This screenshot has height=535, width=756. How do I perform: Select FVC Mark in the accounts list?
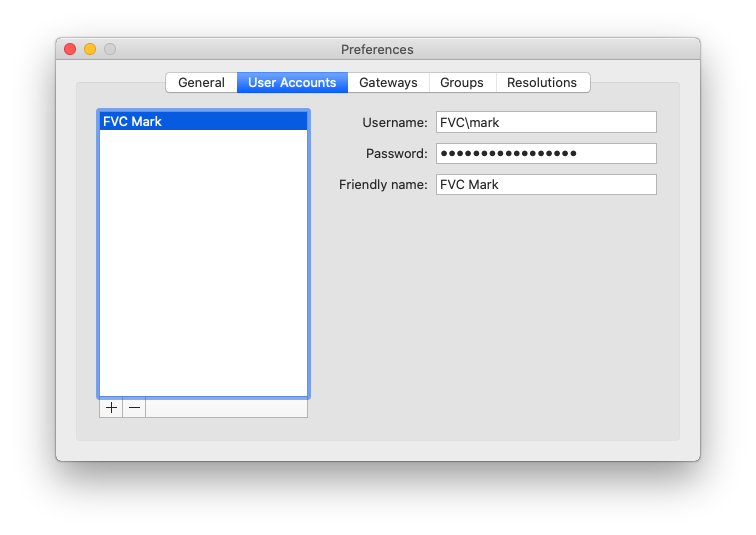pos(203,121)
